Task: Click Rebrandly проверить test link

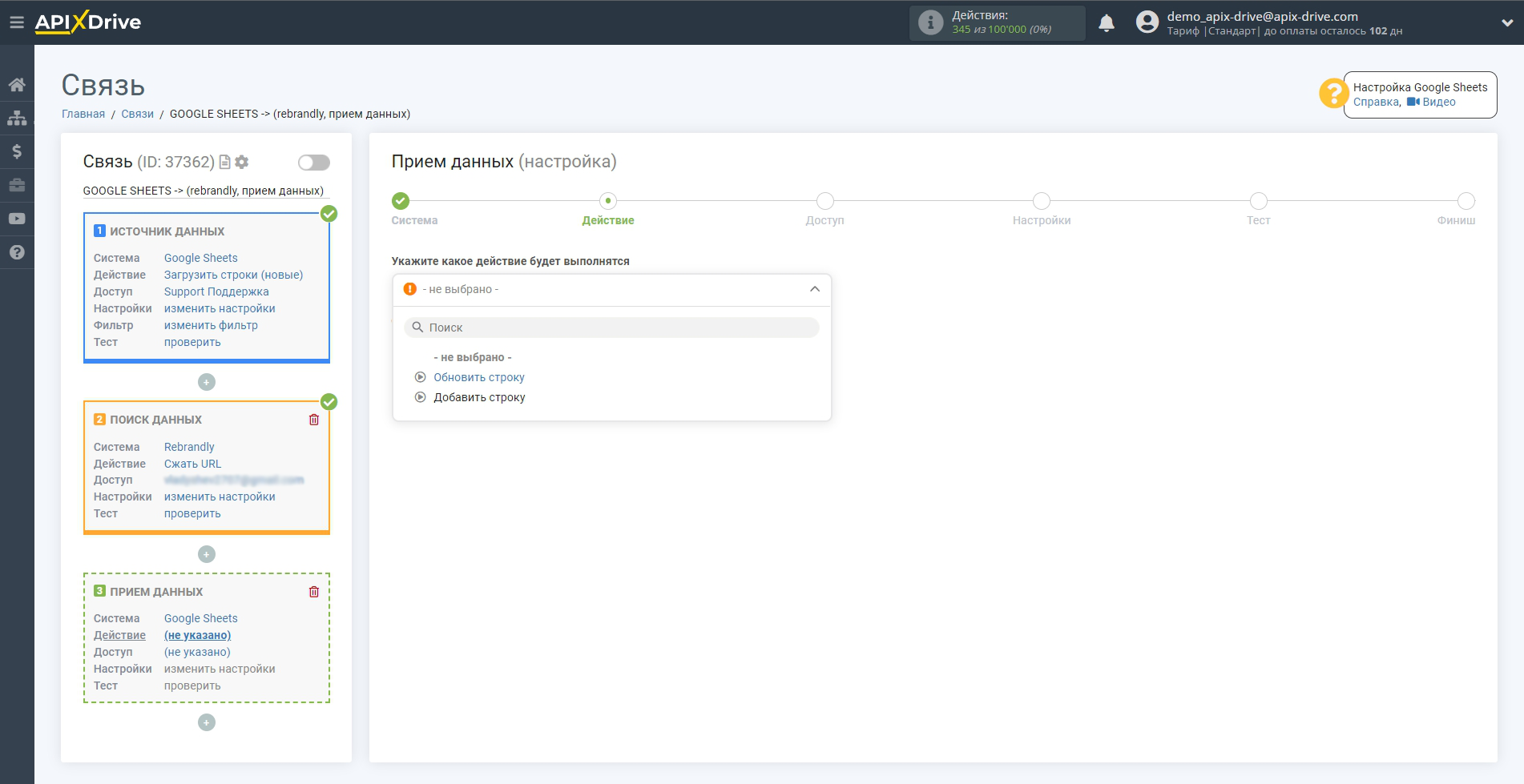Action: (192, 513)
